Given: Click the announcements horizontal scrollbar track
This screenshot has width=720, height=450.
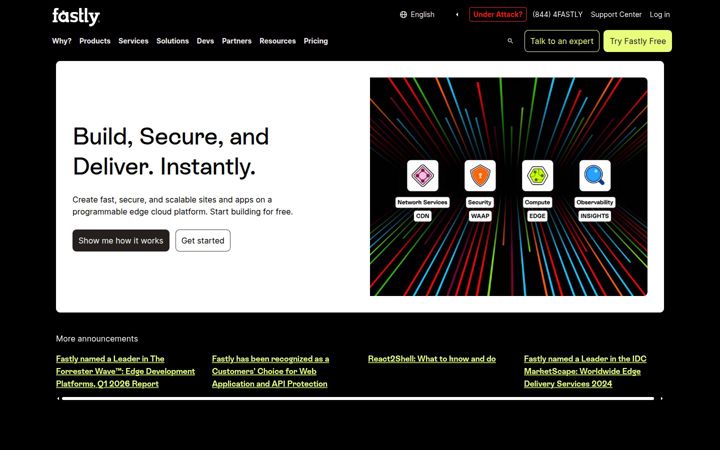Looking at the screenshot, I should [358, 399].
